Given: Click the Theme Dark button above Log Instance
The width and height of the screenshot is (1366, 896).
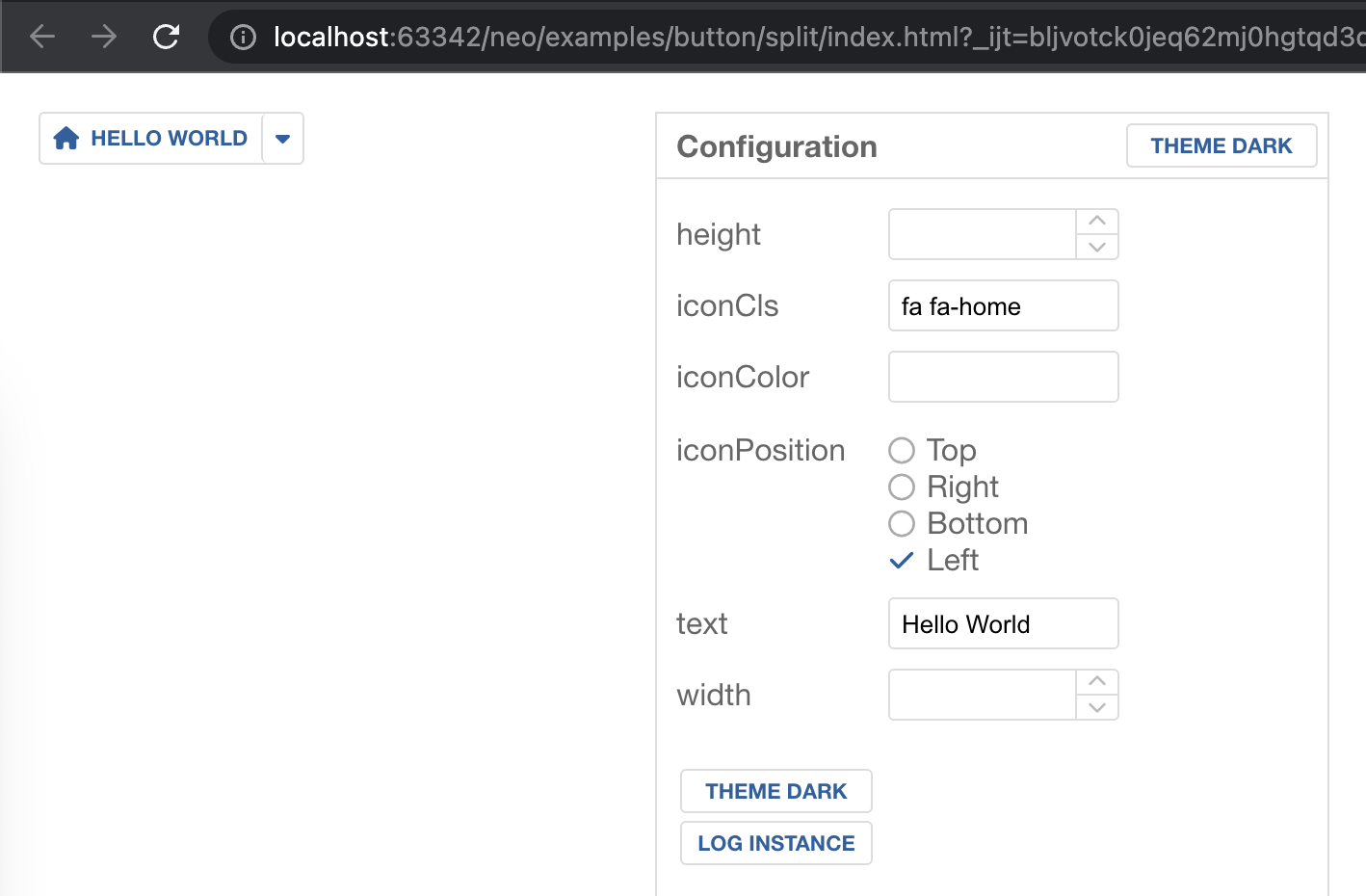Looking at the screenshot, I should (x=776, y=791).
